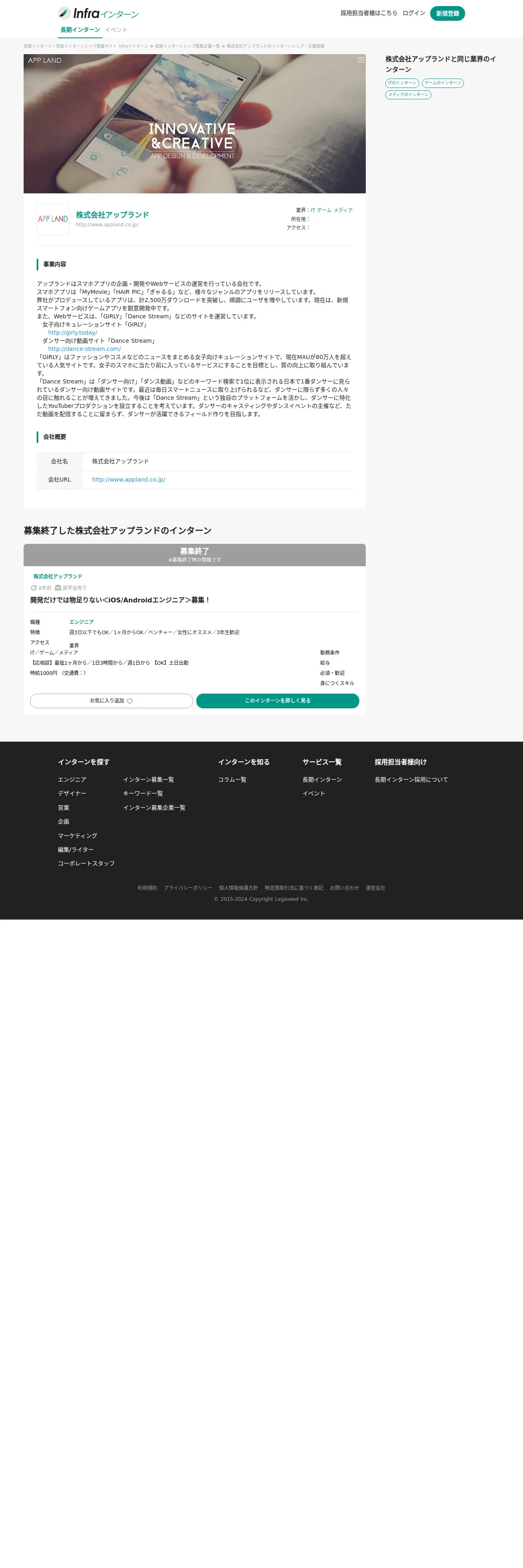The image size is (523, 1568).
Task: Click the Infra インターン logo
Action: [98, 13]
